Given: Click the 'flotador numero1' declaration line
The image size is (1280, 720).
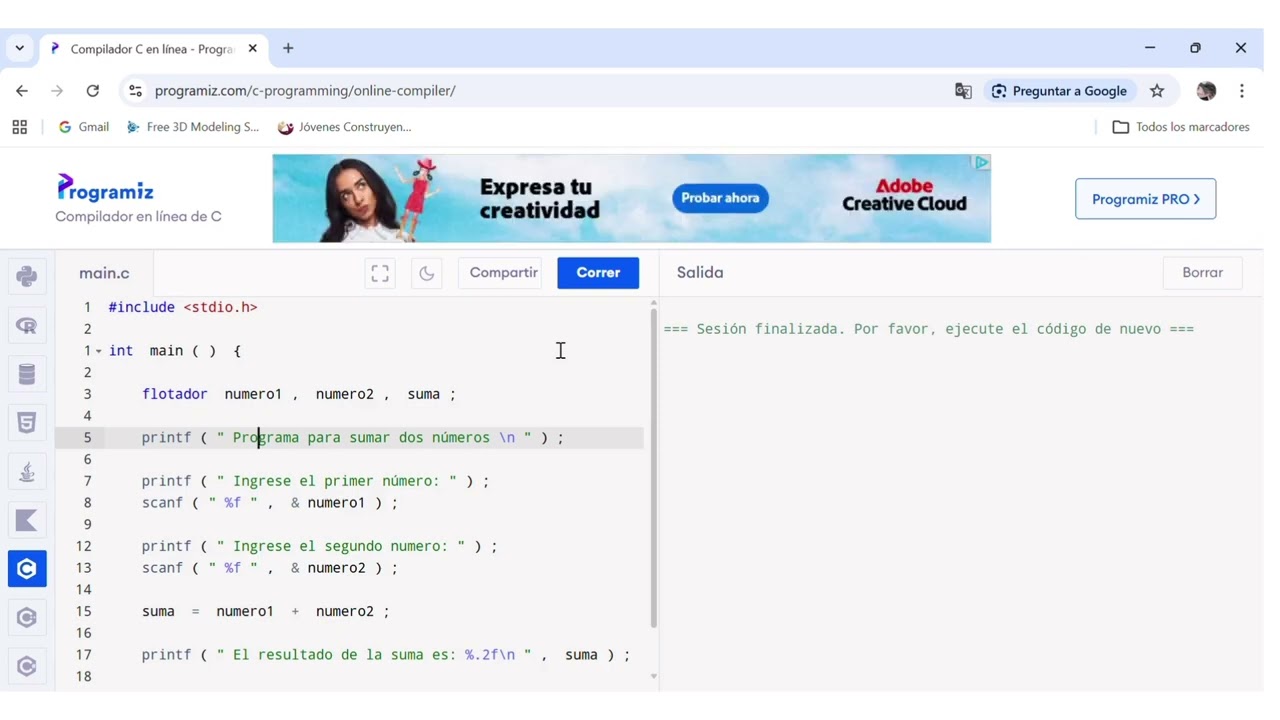Looking at the screenshot, I should pyautogui.click(x=299, y=394).
